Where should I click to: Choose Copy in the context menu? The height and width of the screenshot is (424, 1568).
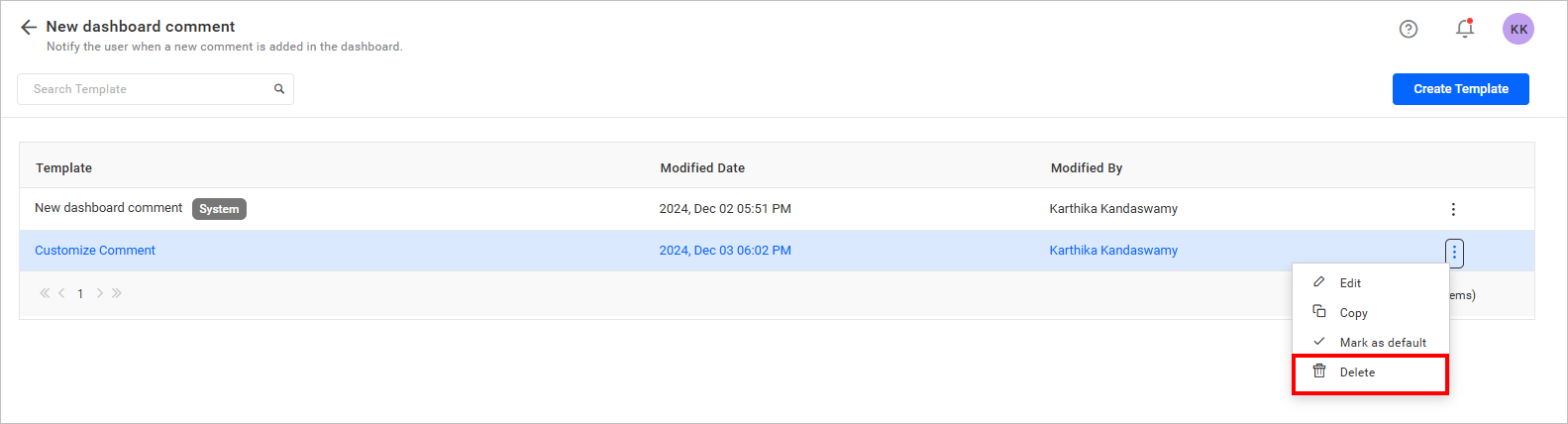[x=1353, y=313]
